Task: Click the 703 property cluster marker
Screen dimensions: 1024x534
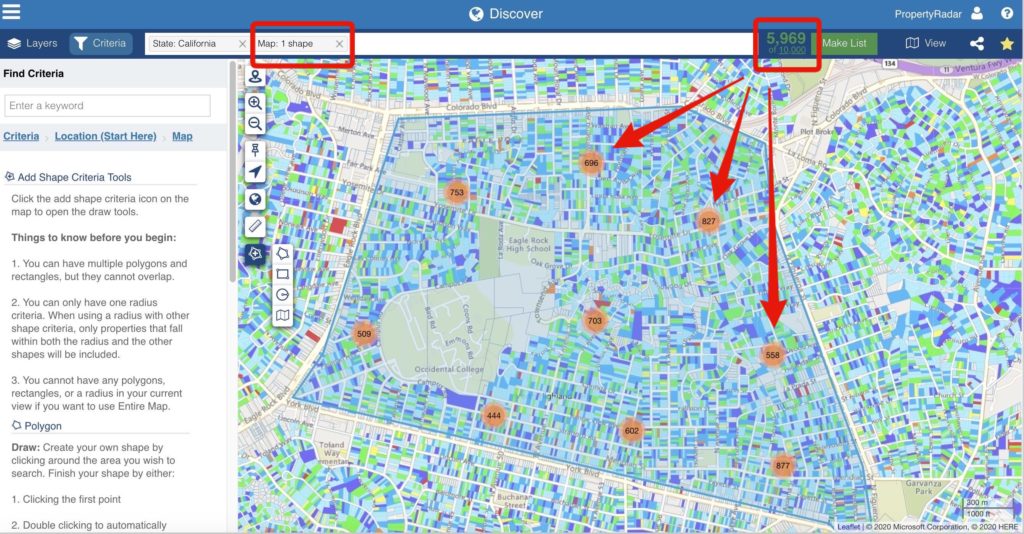Action: coord(594,321)
